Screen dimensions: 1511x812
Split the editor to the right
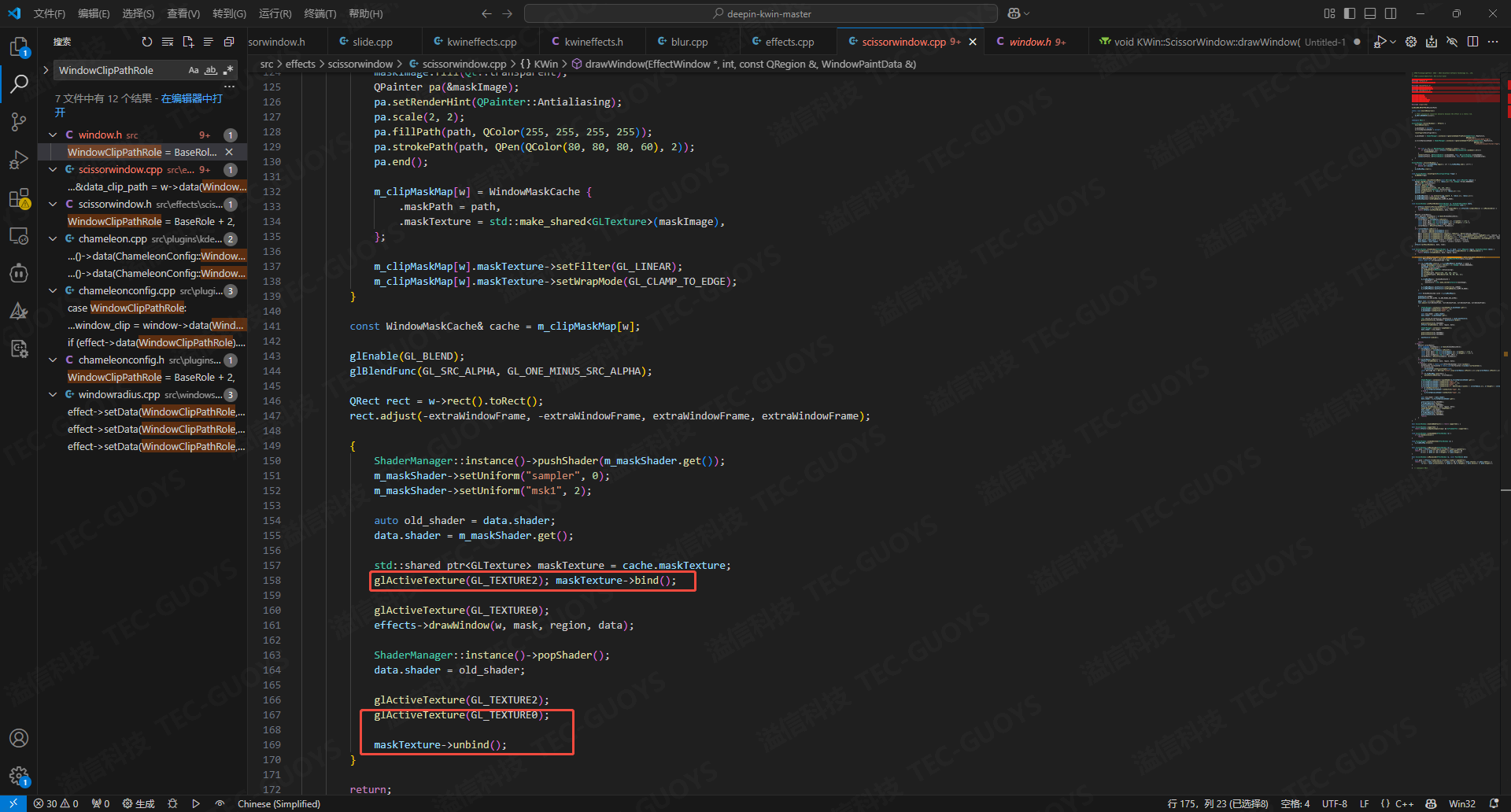(x=1472, y=42)
